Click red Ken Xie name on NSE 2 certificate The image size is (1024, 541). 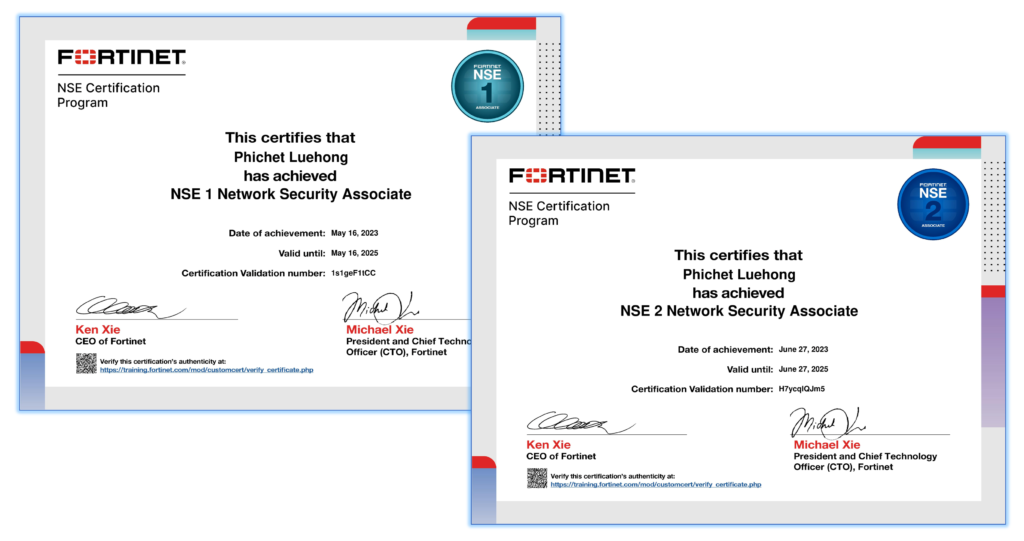(x=549, y=445)
